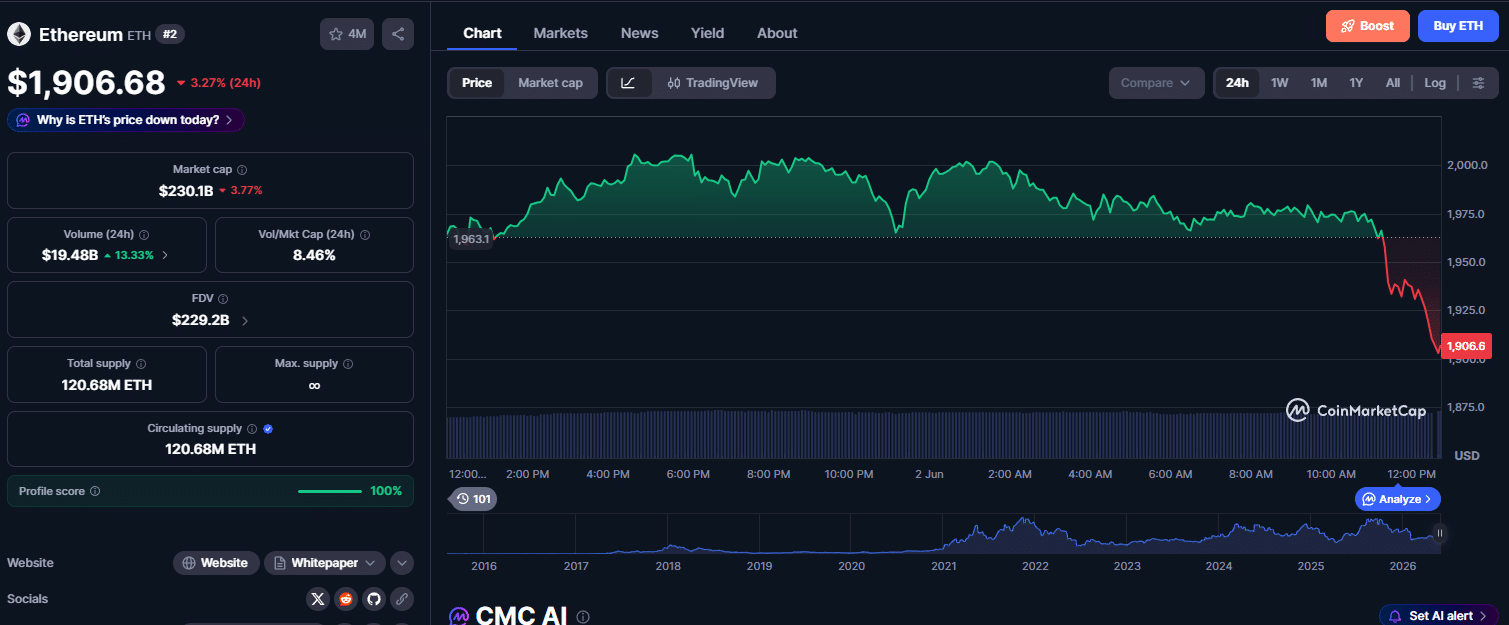Open the Chart tab

click(482, 33)
